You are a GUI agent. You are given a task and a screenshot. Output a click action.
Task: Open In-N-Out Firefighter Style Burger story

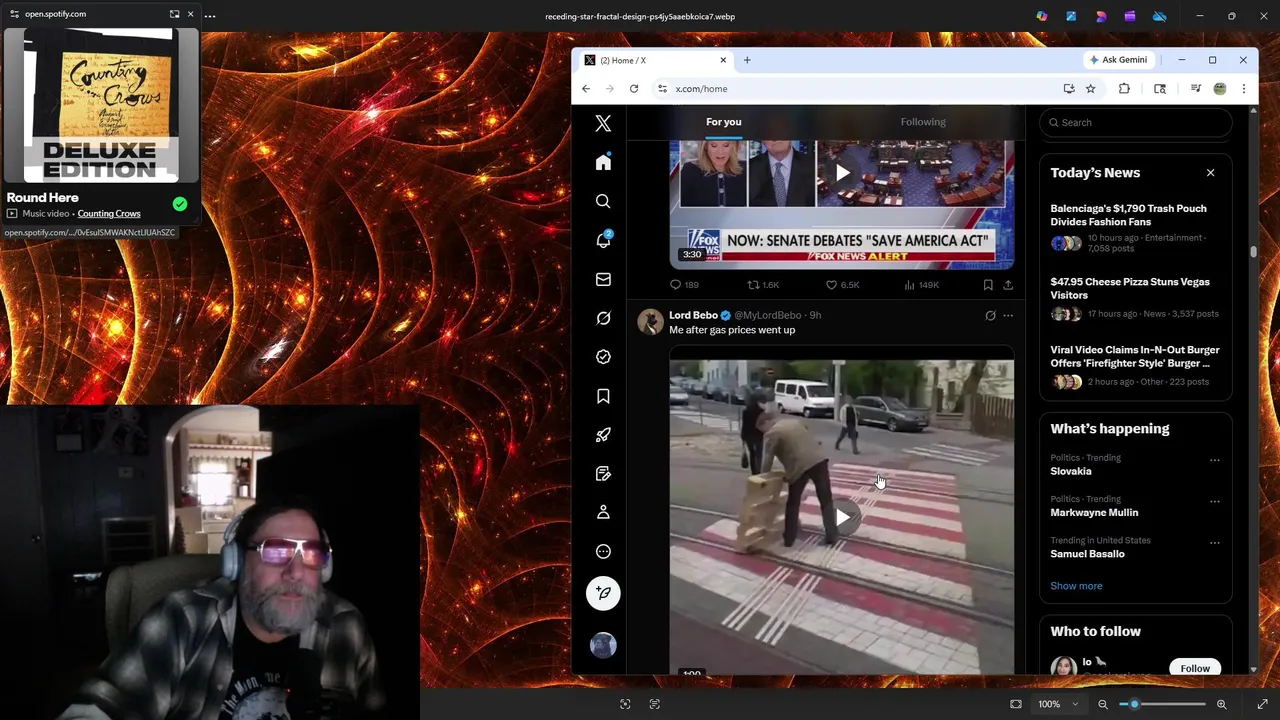[x=1135, y=367]
